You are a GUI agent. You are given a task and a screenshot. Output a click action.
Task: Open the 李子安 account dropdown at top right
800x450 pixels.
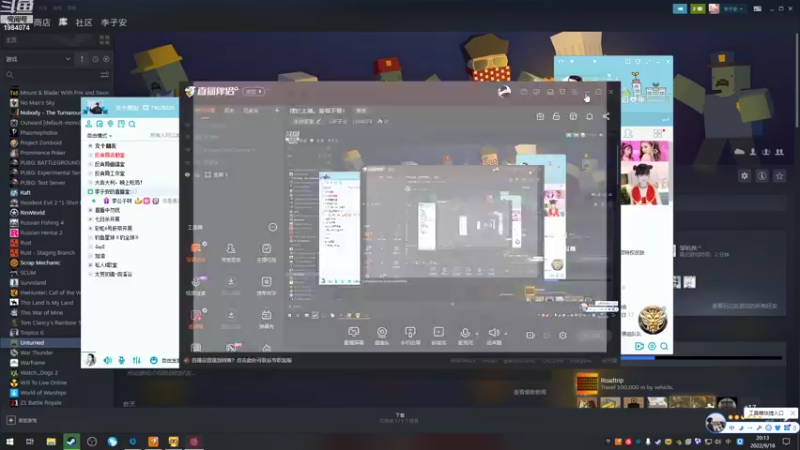point(732,9)
